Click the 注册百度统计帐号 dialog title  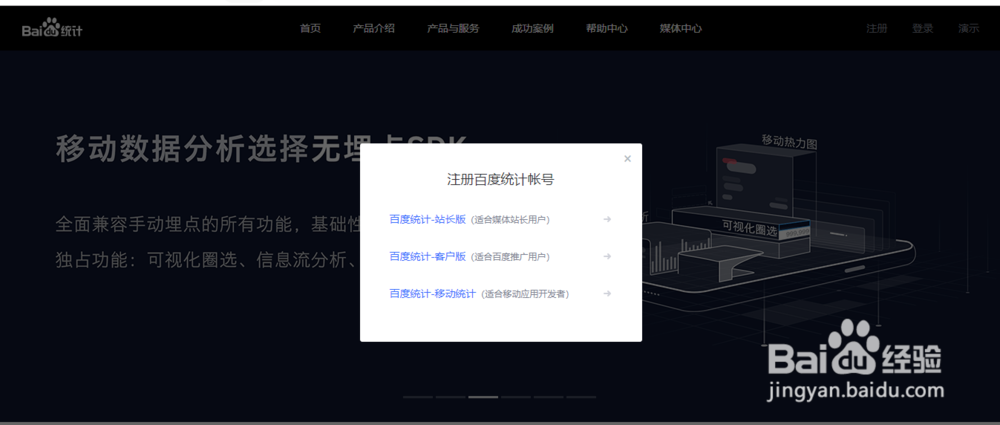(x=501, y=180)
